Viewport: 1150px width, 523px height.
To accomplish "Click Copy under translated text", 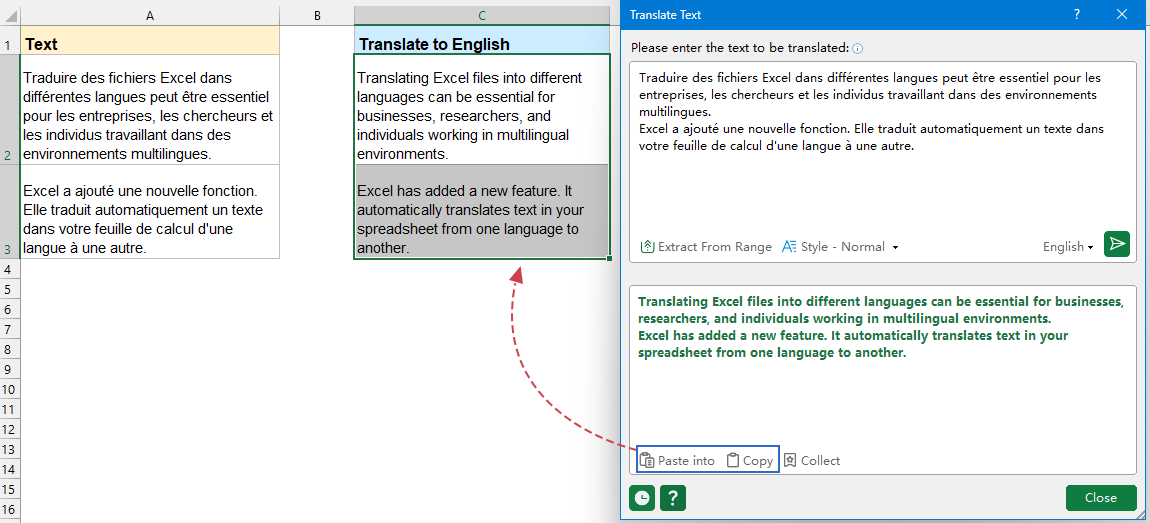I will (x=750, y=461).
